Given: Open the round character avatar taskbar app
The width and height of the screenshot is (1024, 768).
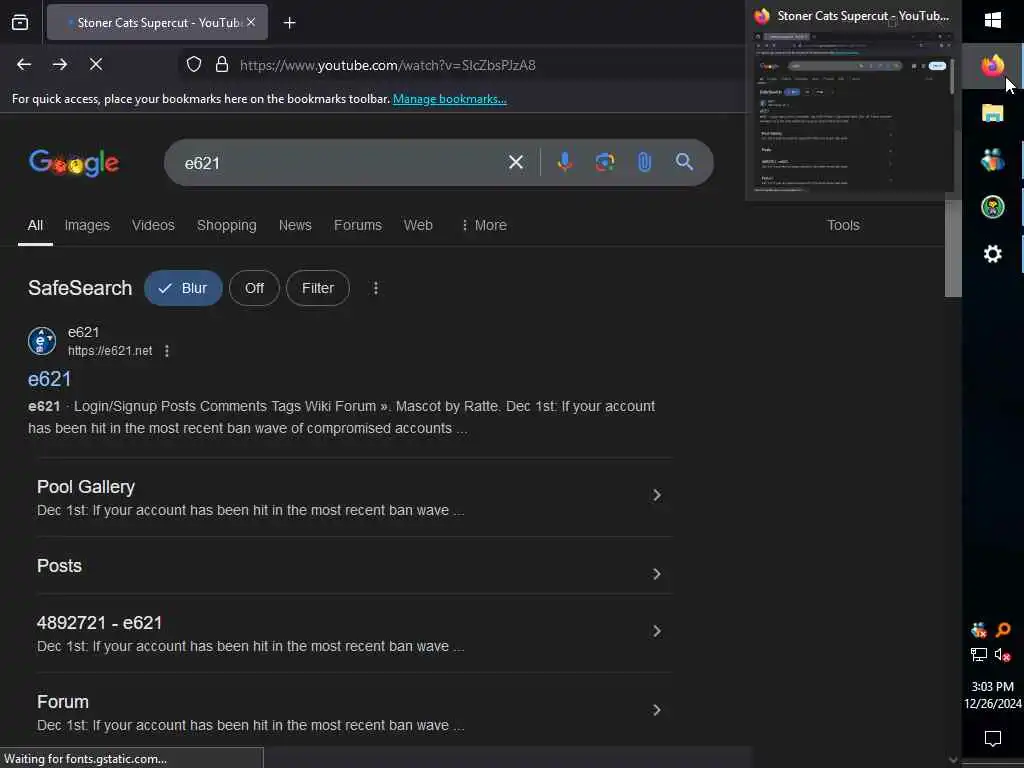Looking at the screenshot, I should coord(993,207).
